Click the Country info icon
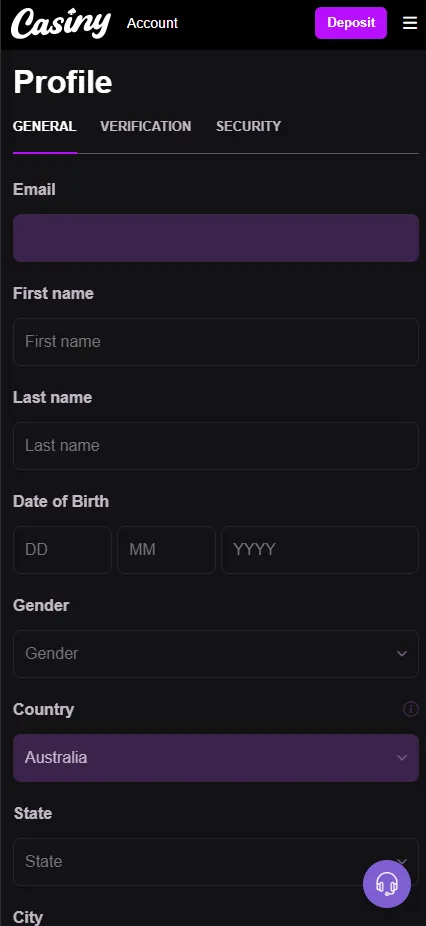The height and width of the screenshot is (926, 426). tap(411, 709)
